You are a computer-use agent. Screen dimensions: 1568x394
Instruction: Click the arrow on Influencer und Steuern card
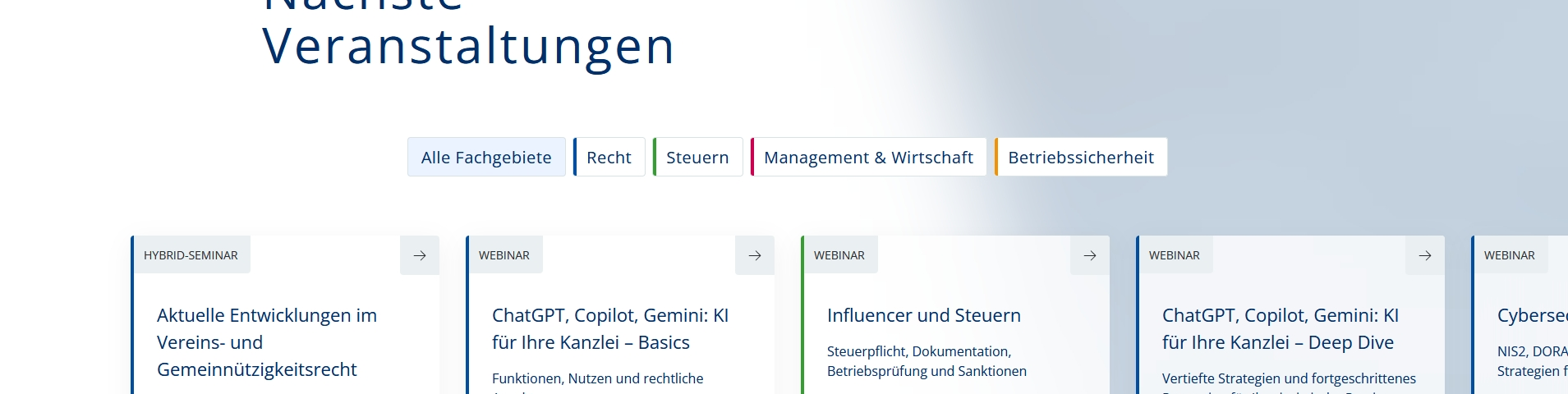(1090, 255)
